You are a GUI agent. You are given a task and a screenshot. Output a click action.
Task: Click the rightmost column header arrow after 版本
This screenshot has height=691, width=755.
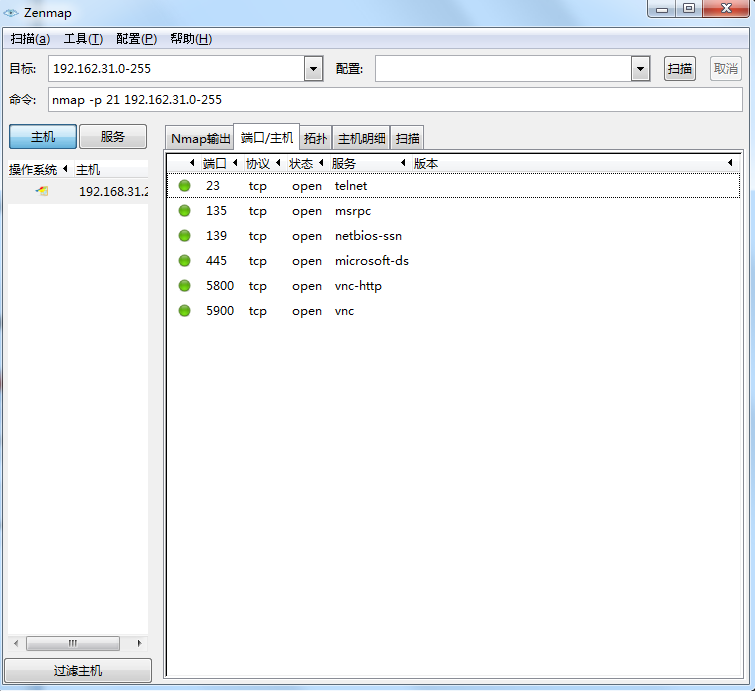point(730,163)
